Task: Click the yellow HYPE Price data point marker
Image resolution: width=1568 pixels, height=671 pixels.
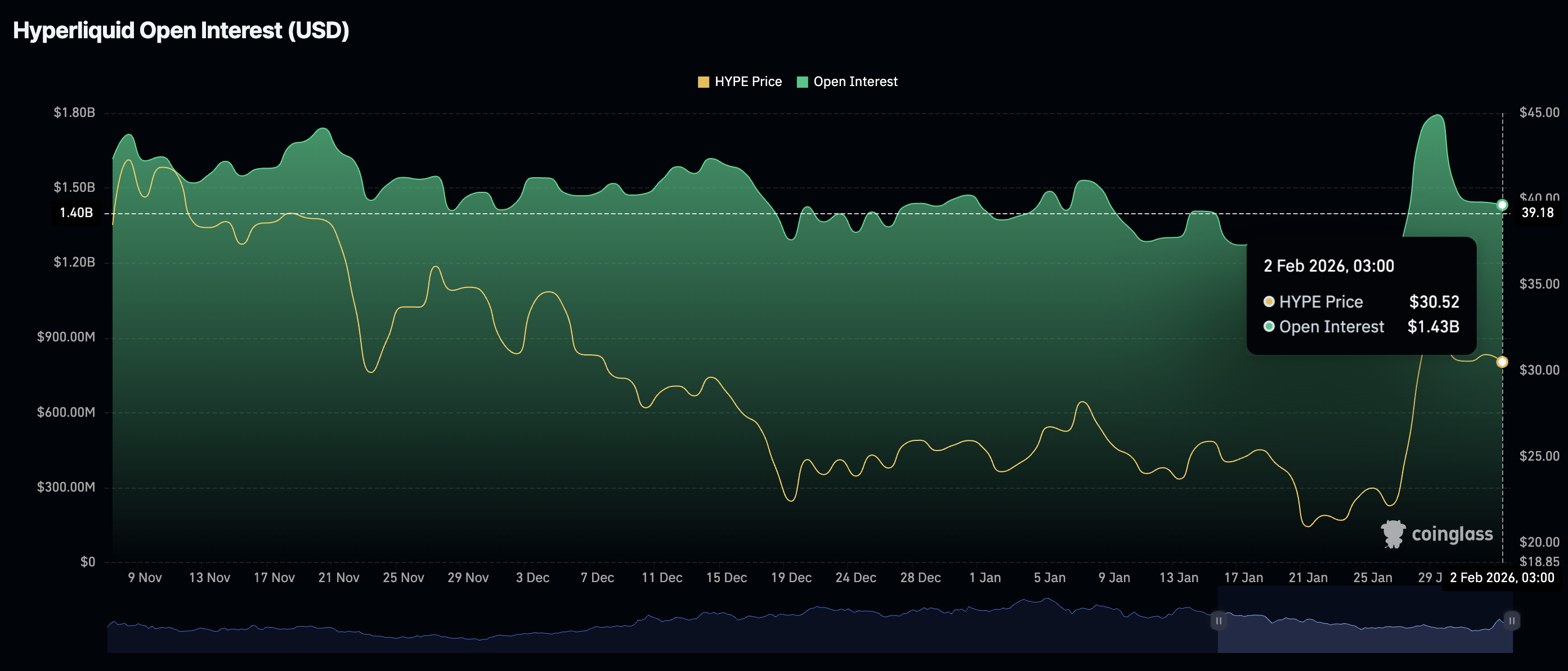Action: [x=1502, y=362]
